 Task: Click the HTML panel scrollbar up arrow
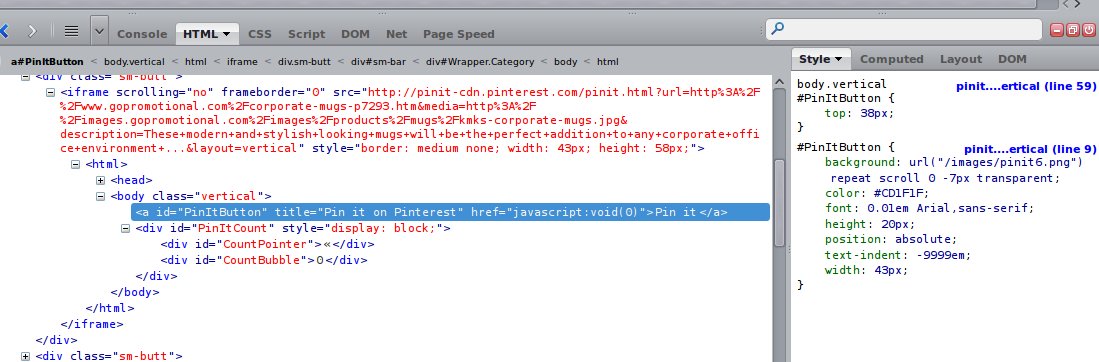(x=779, y=81)
